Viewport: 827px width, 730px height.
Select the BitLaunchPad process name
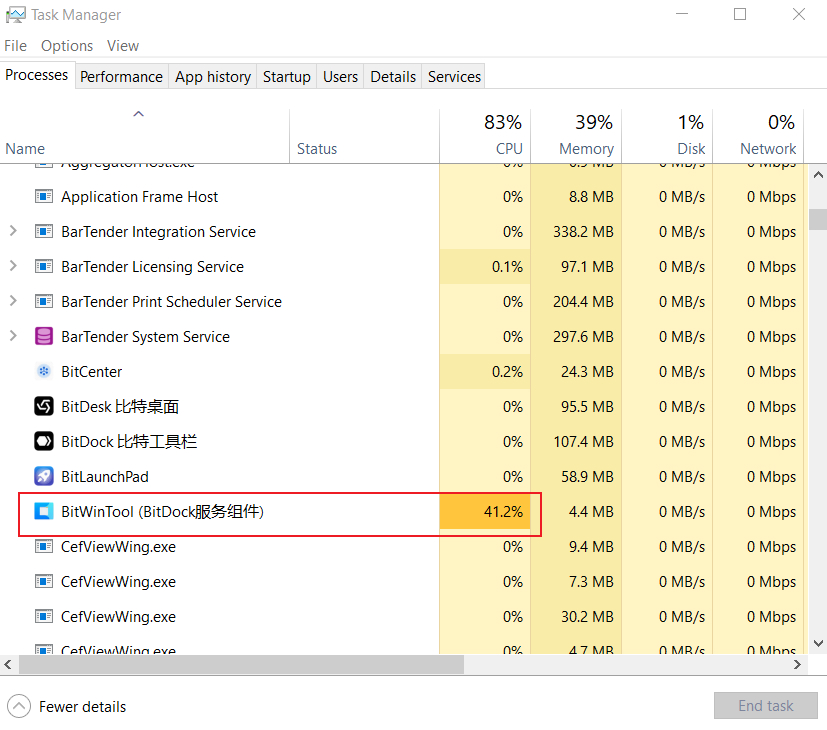coord(104,477)
